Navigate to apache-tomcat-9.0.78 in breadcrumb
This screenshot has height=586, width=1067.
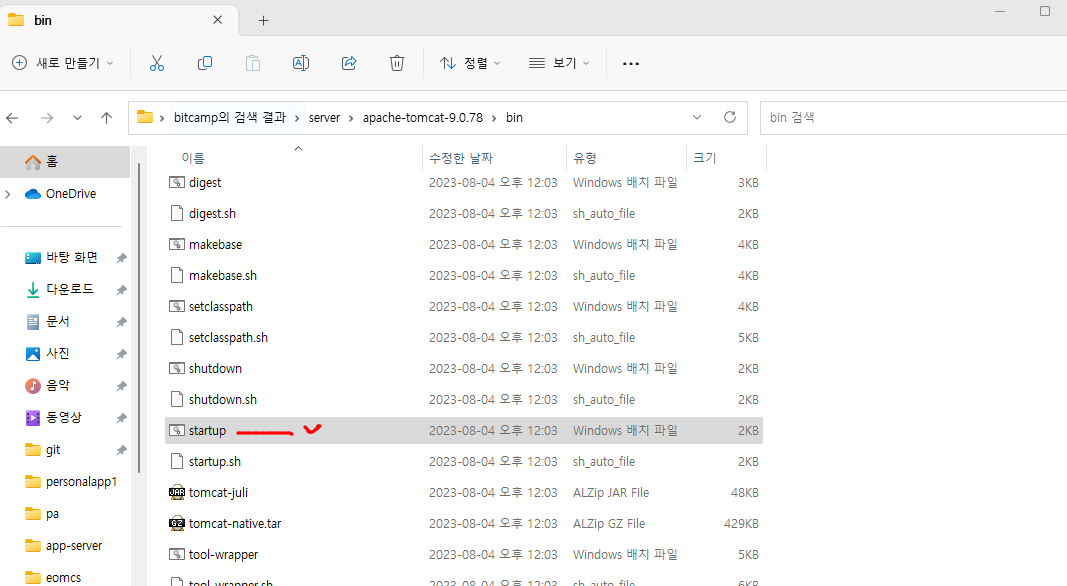(423, 118)
